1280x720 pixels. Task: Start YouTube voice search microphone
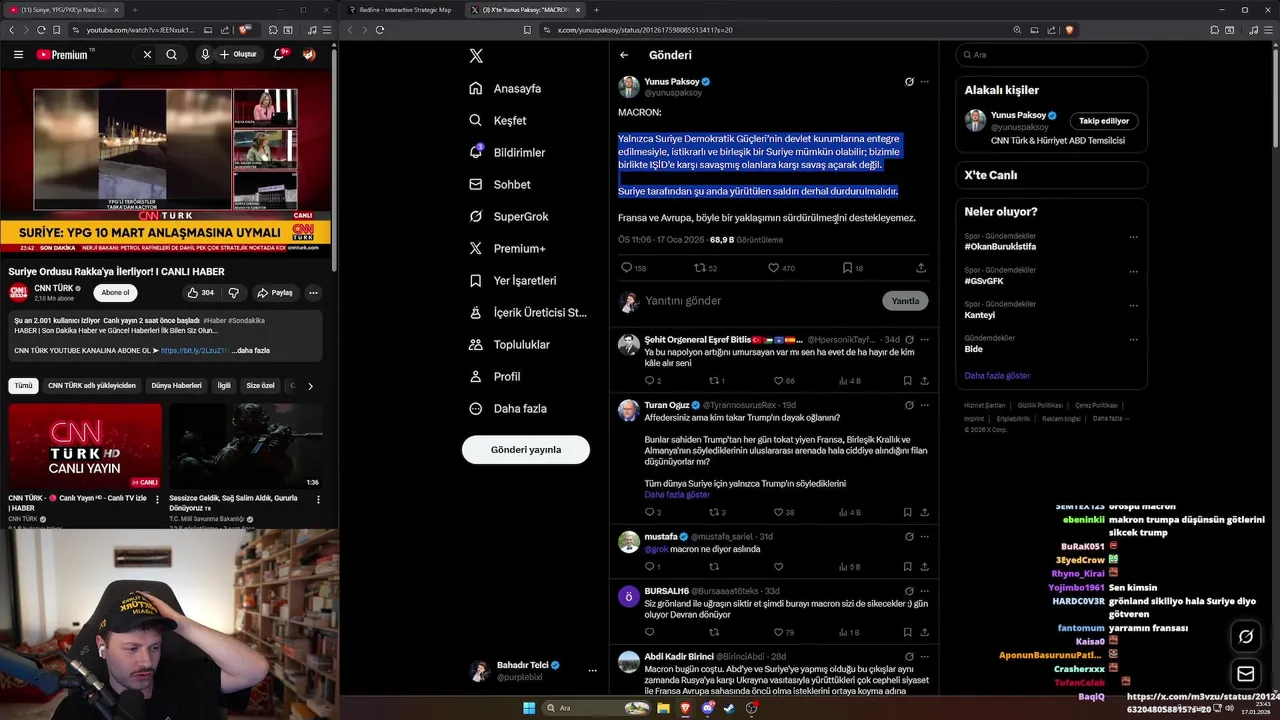tap(205, 55)
